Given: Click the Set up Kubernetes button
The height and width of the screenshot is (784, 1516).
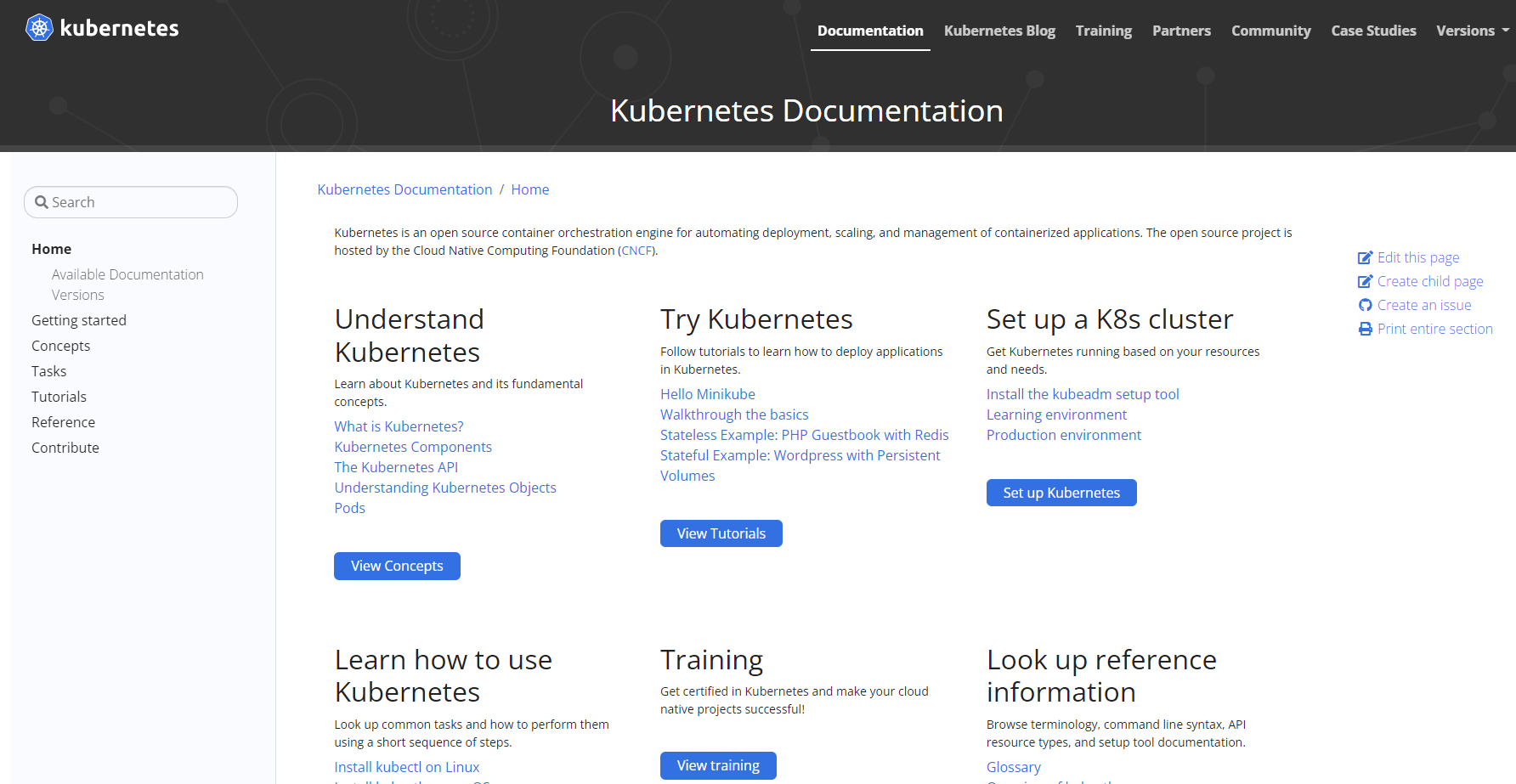Looking at the screenshot, I should pos(1061,493).
